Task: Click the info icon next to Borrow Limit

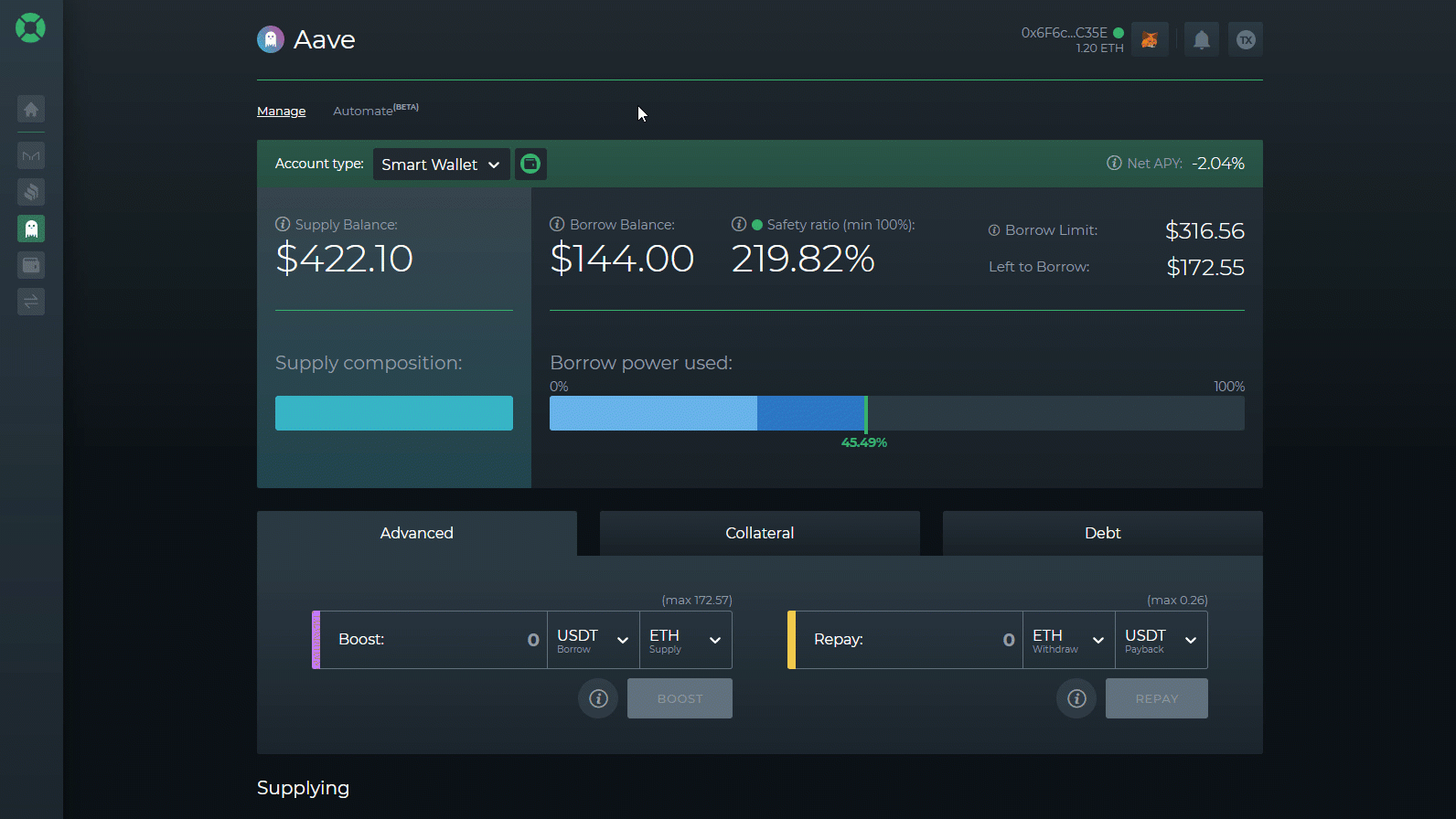Action: 994,230
